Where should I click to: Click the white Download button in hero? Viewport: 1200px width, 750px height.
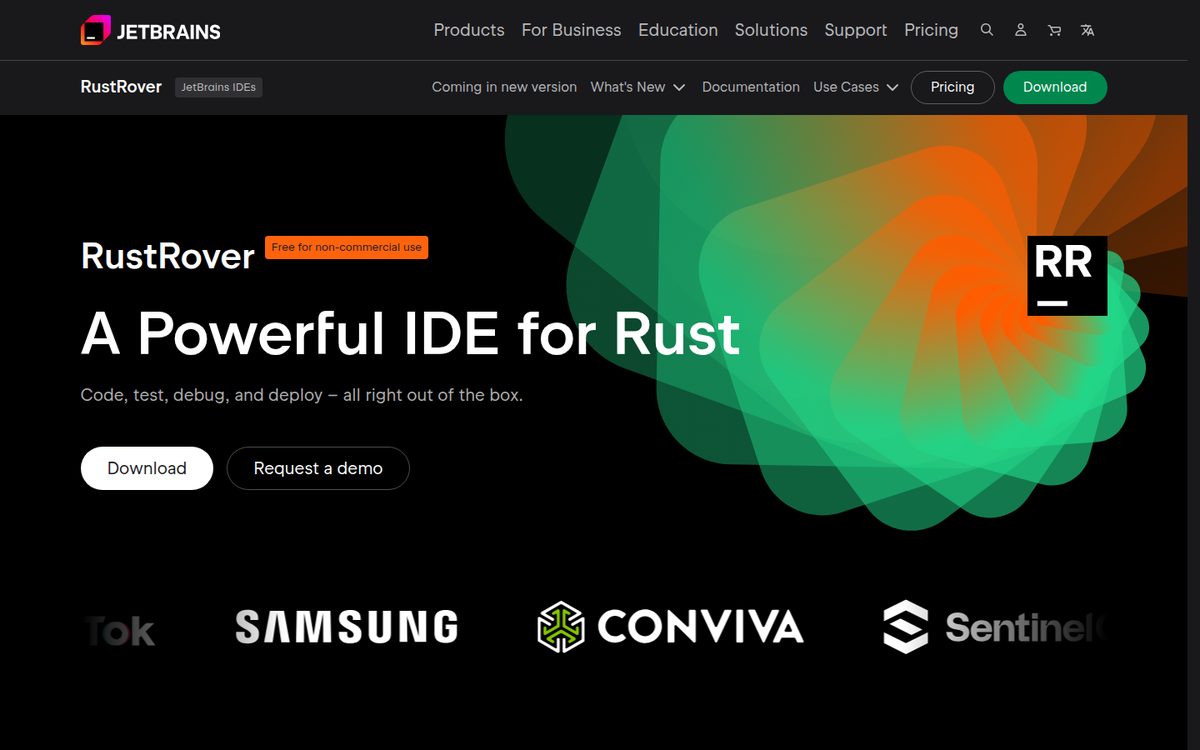(147, 468)
